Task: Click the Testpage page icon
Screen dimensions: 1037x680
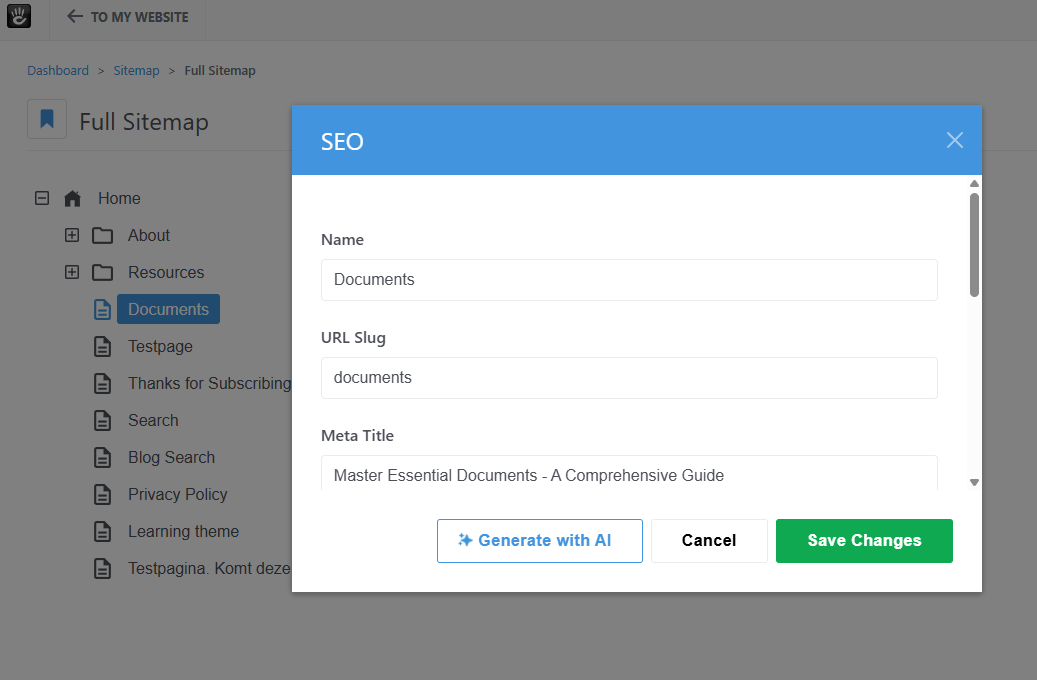Action: coord(102,347)
